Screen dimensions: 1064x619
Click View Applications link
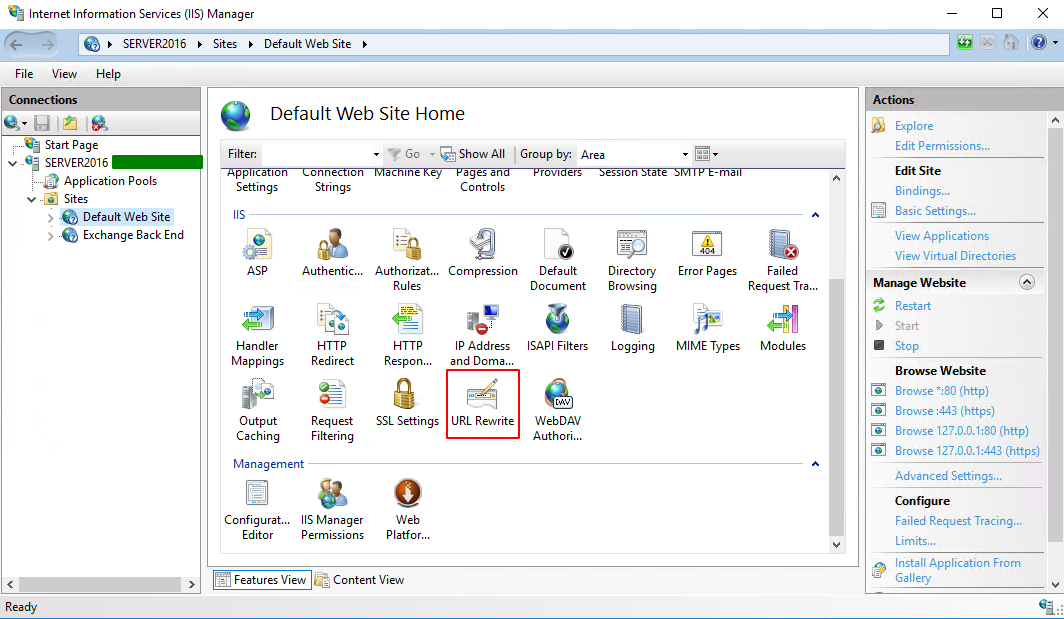click(x=941, y=236)
